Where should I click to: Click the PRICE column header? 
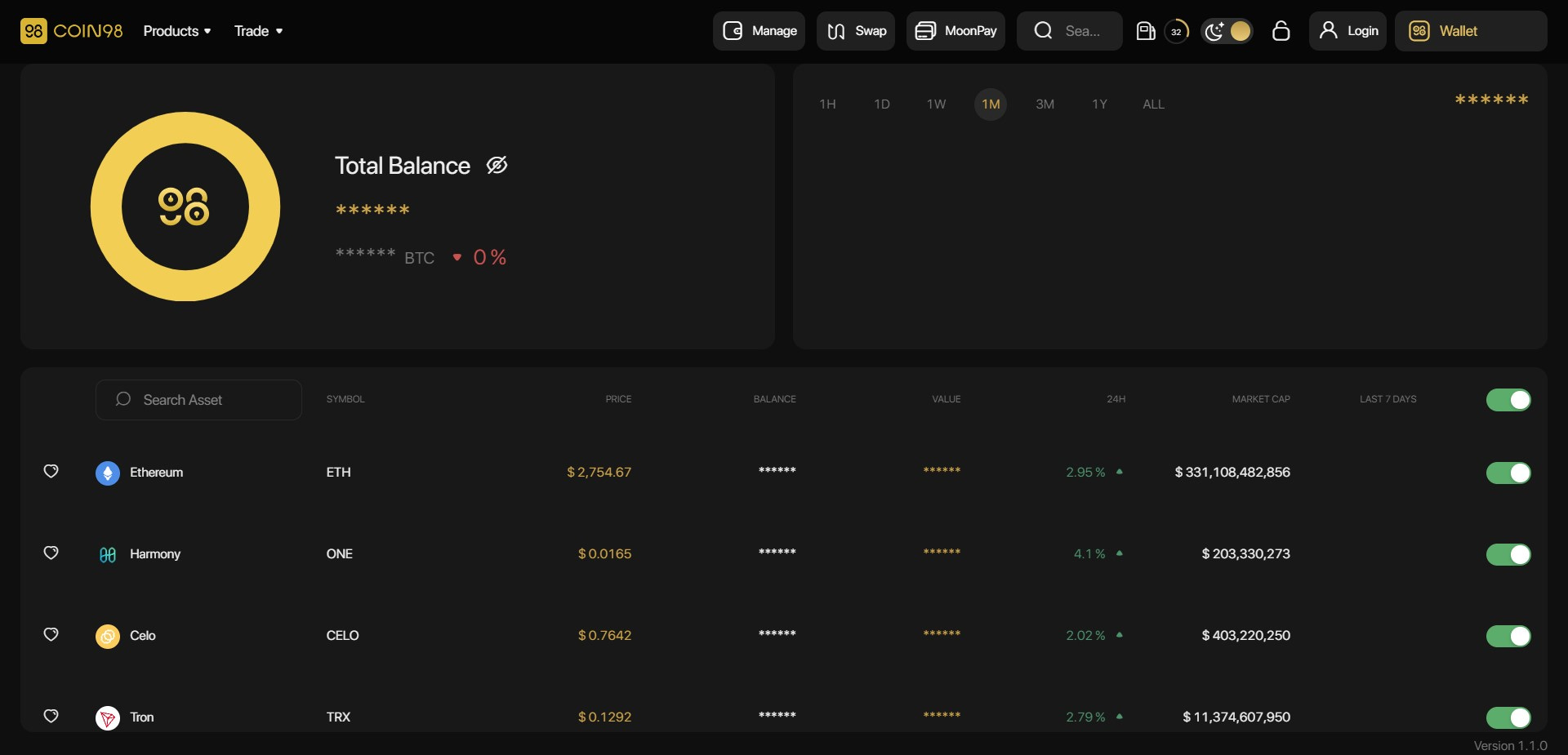click(618, 399)
